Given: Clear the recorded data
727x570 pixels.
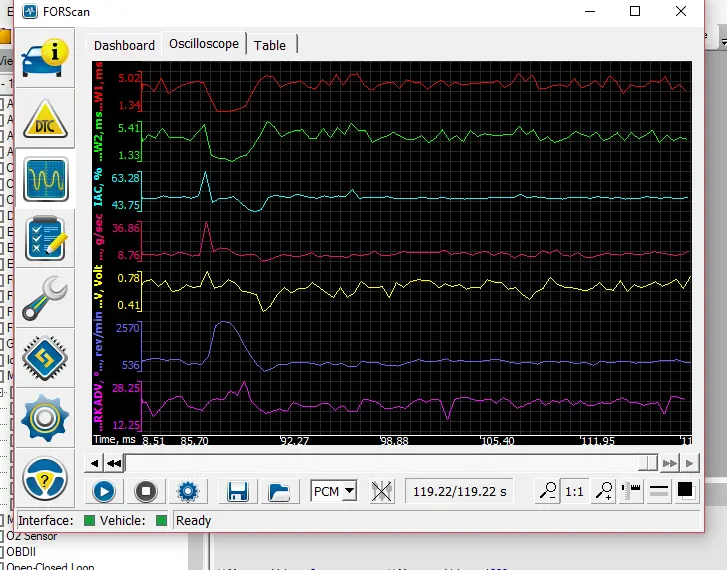Looking at the screenshot, I should (x=382, y=491).
